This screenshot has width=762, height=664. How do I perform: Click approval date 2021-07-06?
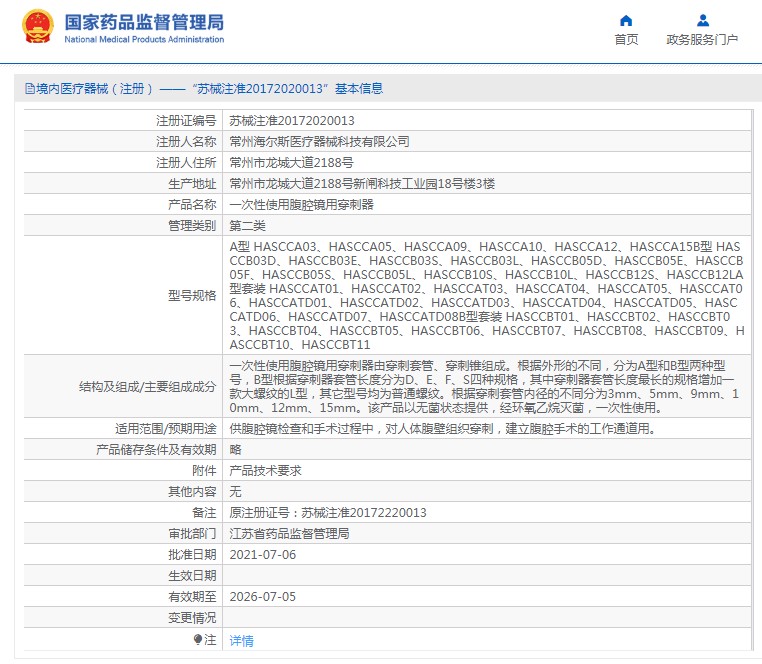tap(262, 554)
